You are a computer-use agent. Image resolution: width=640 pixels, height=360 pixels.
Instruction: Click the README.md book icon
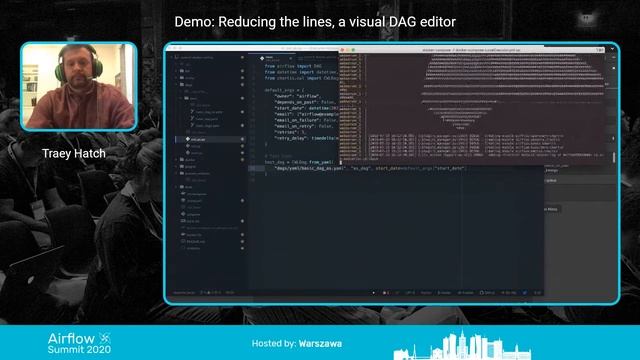183,241
